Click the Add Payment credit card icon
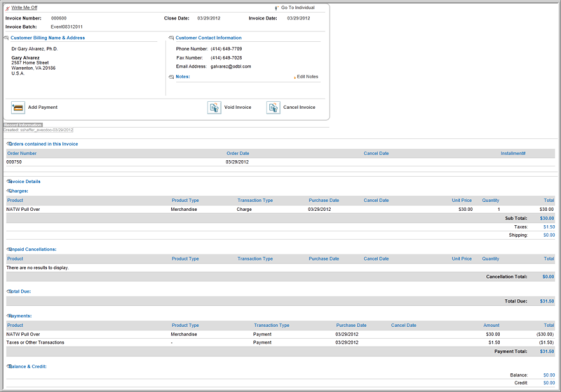 18,107
